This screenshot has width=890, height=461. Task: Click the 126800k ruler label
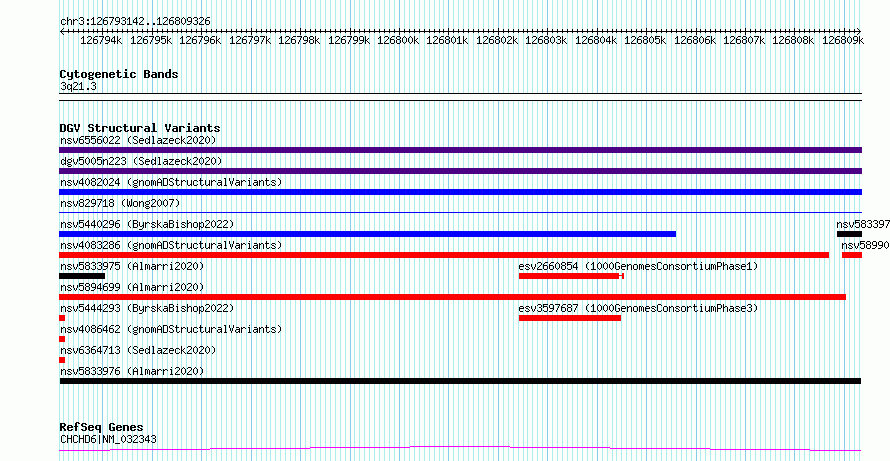[398, 40]
